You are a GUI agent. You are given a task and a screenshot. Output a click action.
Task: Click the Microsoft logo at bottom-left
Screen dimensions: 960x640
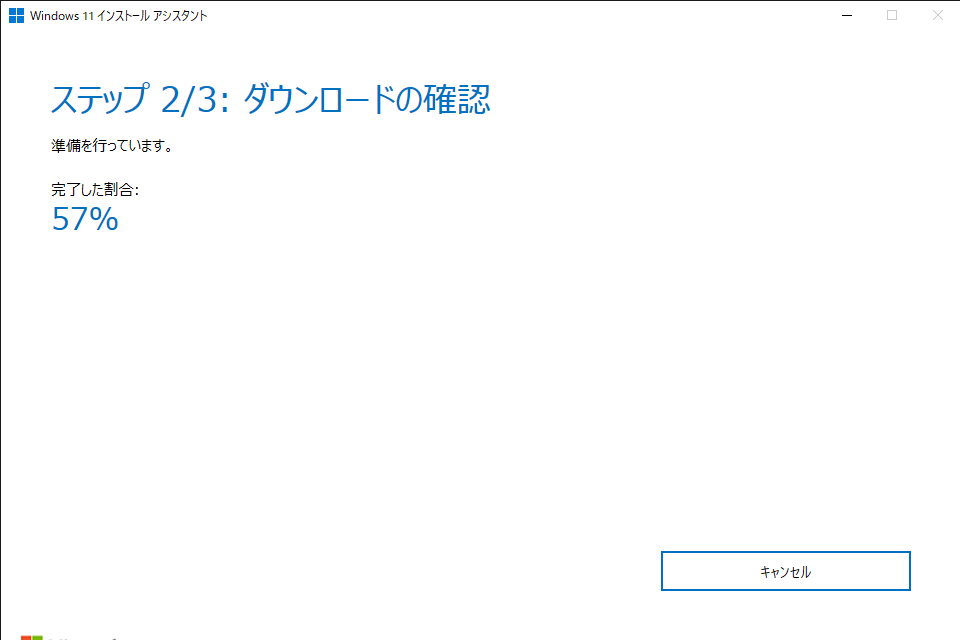[x=32, y=637]
